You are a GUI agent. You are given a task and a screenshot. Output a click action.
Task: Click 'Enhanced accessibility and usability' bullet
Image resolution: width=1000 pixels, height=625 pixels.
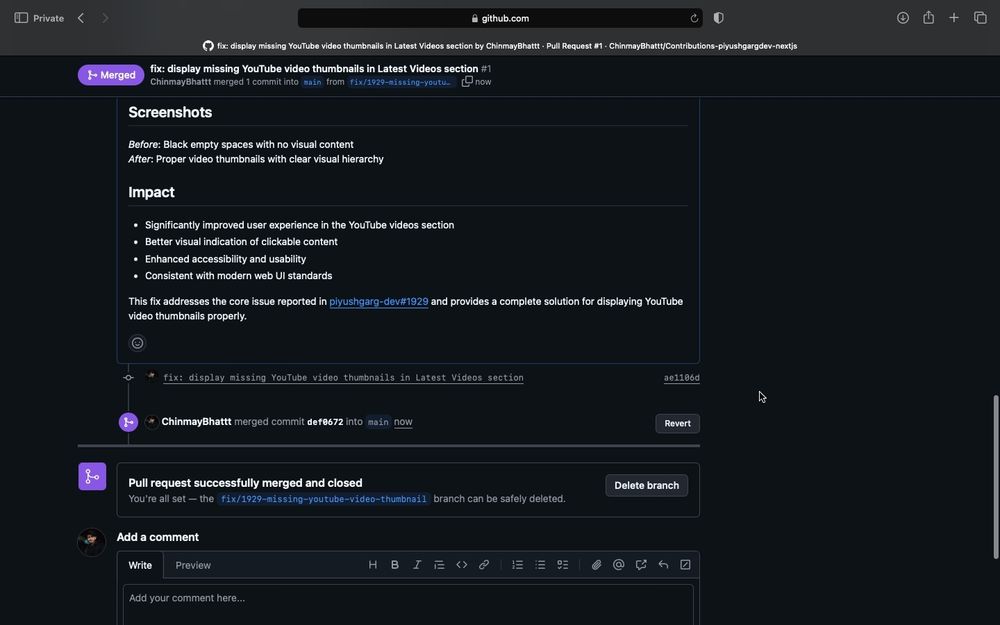click(225, 259)
